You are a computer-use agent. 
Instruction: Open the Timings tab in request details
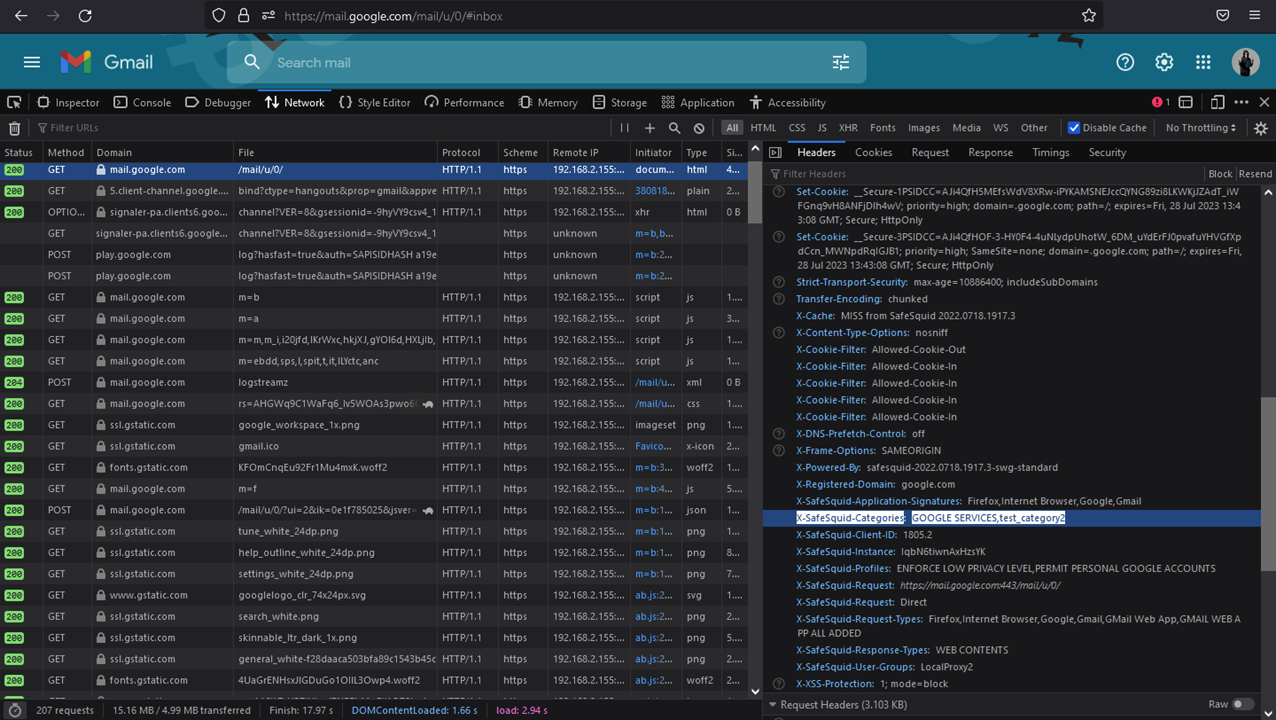(1050, 153)
